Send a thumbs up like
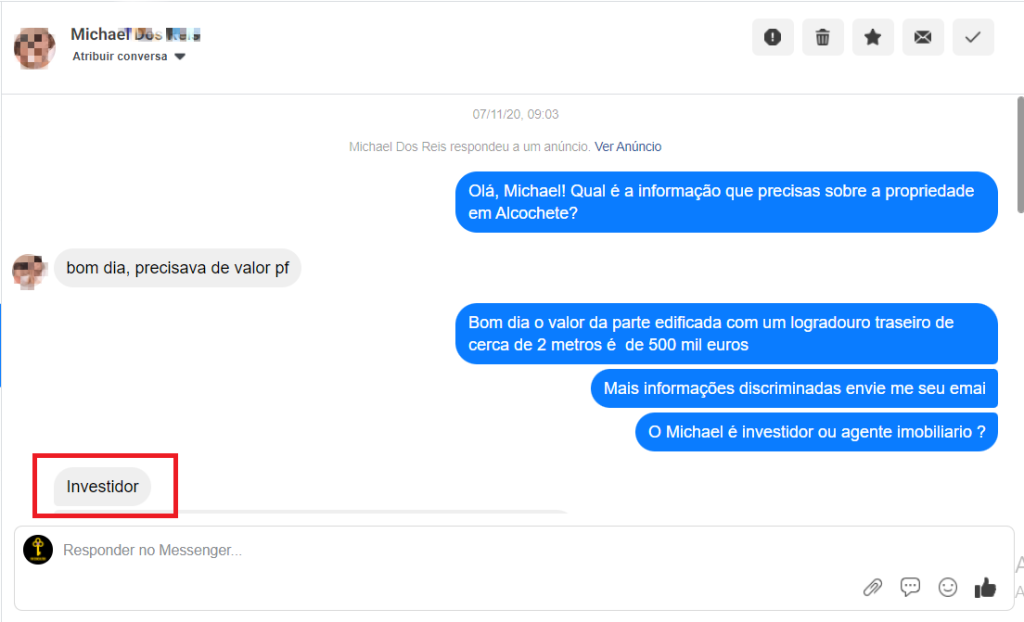 [985, 587]
